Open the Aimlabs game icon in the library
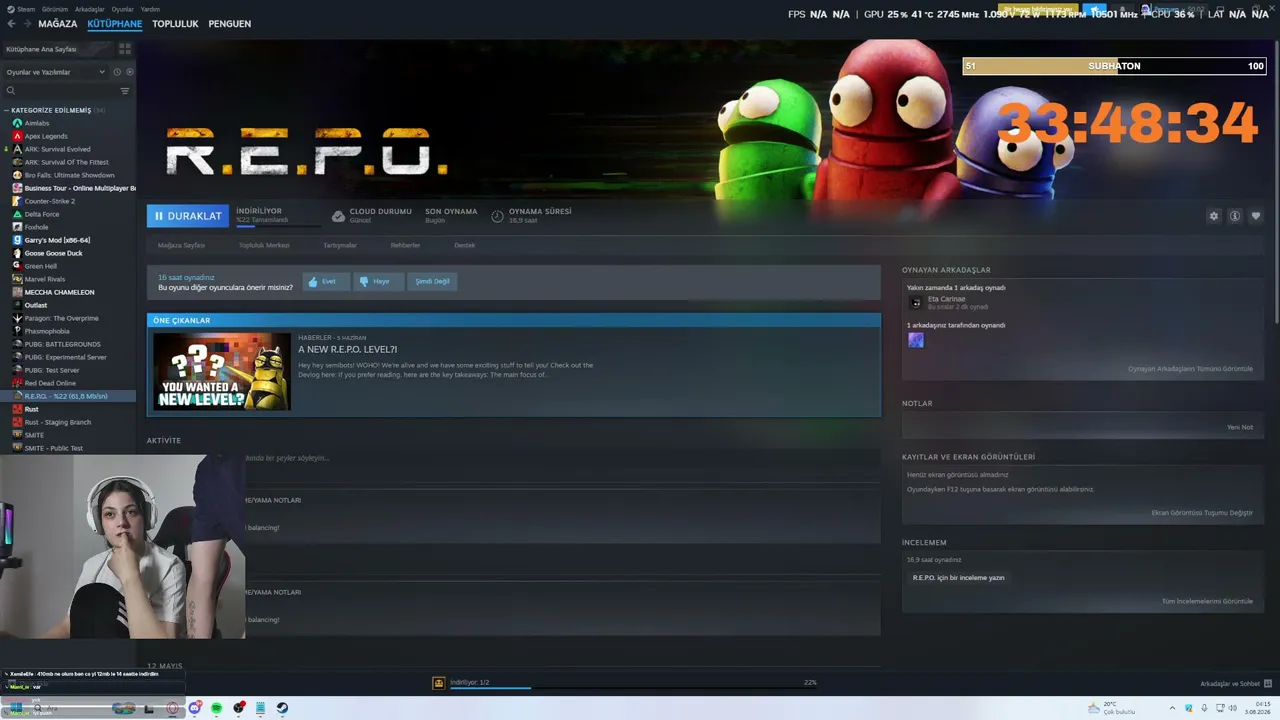This screenshot has width=1280, height=720. [17, 123]
